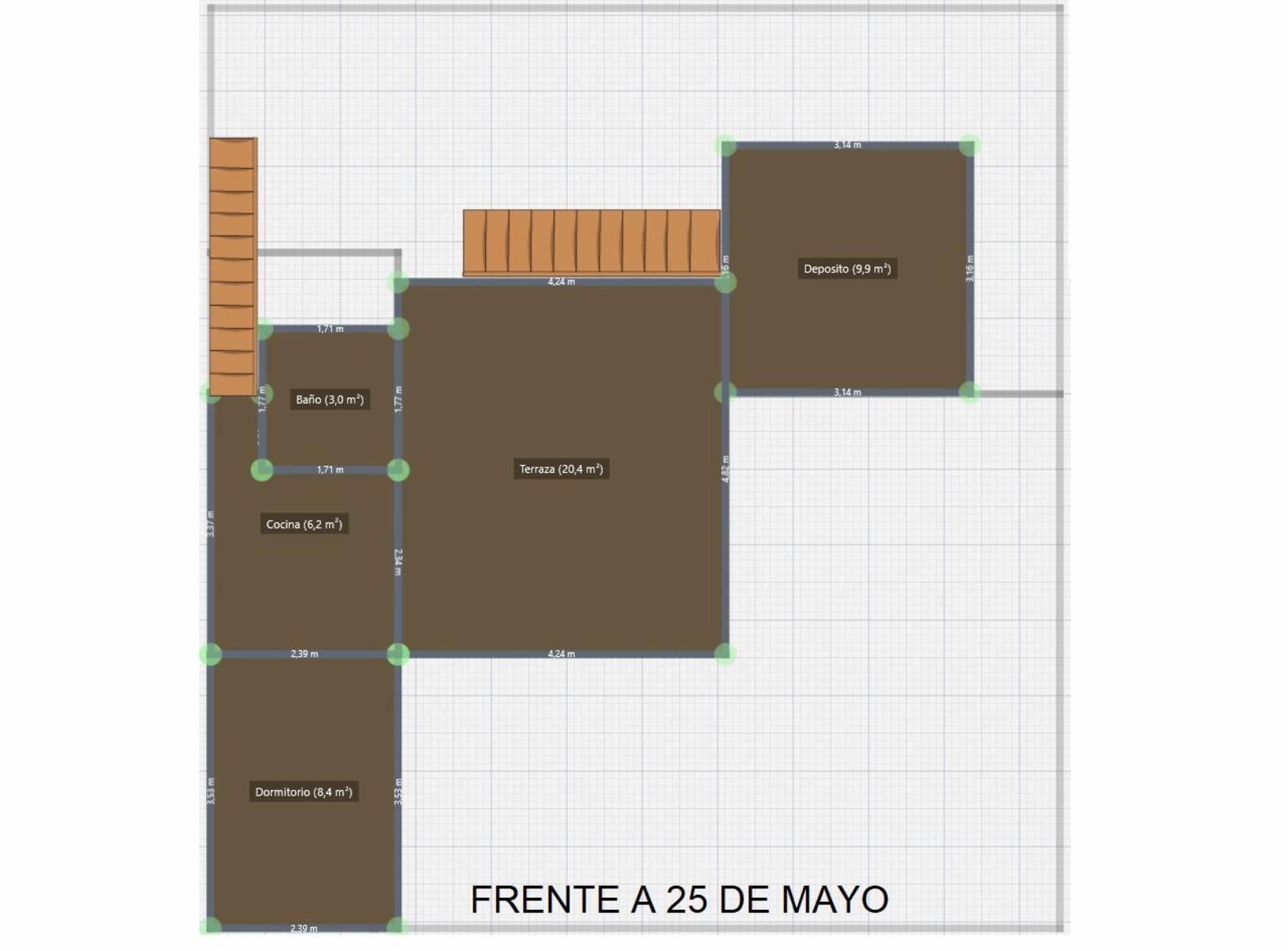This screenshot has width=1288, height=951.
Task: Select the Baño (3,0 m²) room label
Action: pos(330,399)
